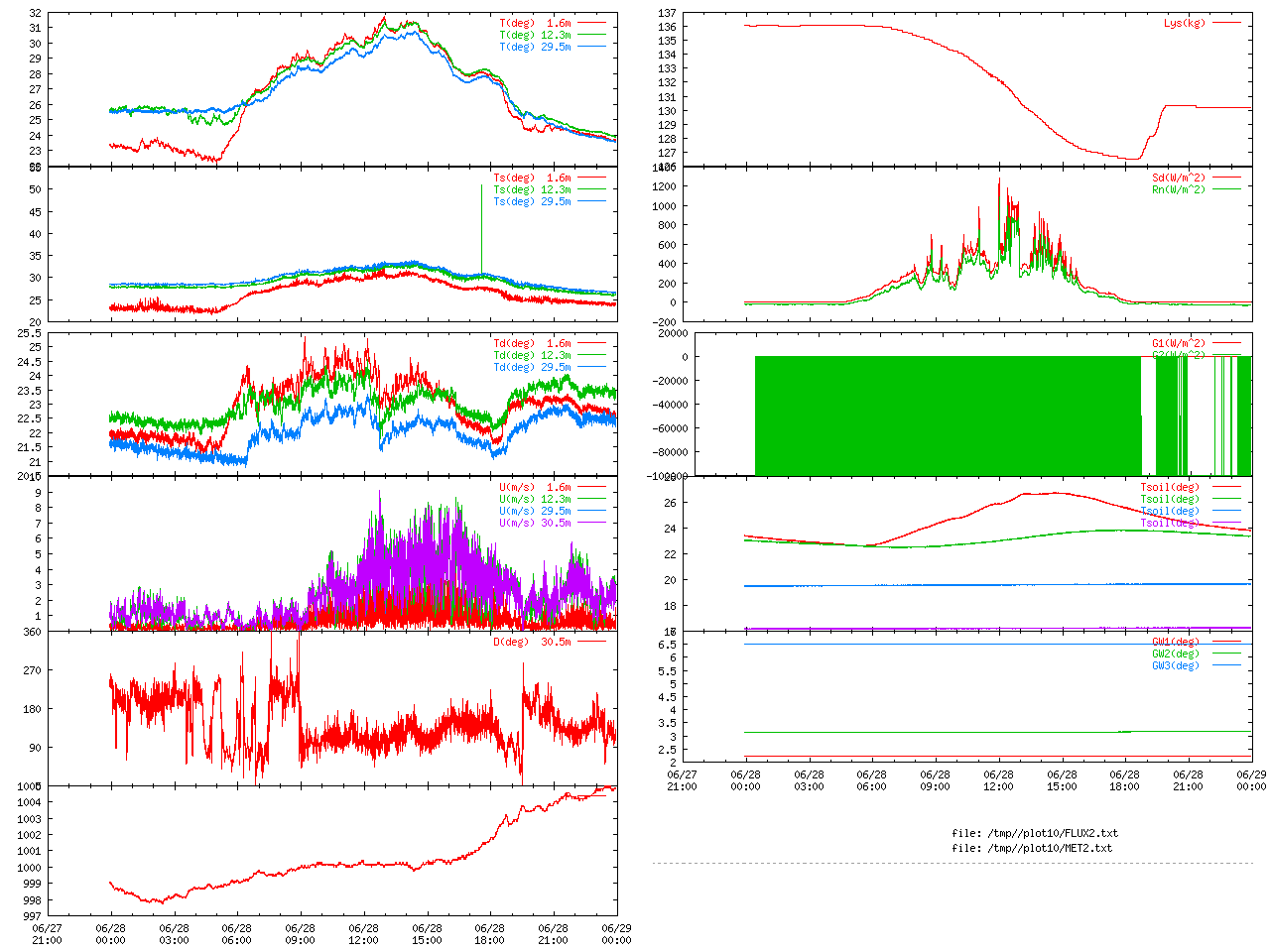Pick the 'Td(deg) 29.5m' legend text
Viewport: 1270px width, 952px height.
point(533,367)
